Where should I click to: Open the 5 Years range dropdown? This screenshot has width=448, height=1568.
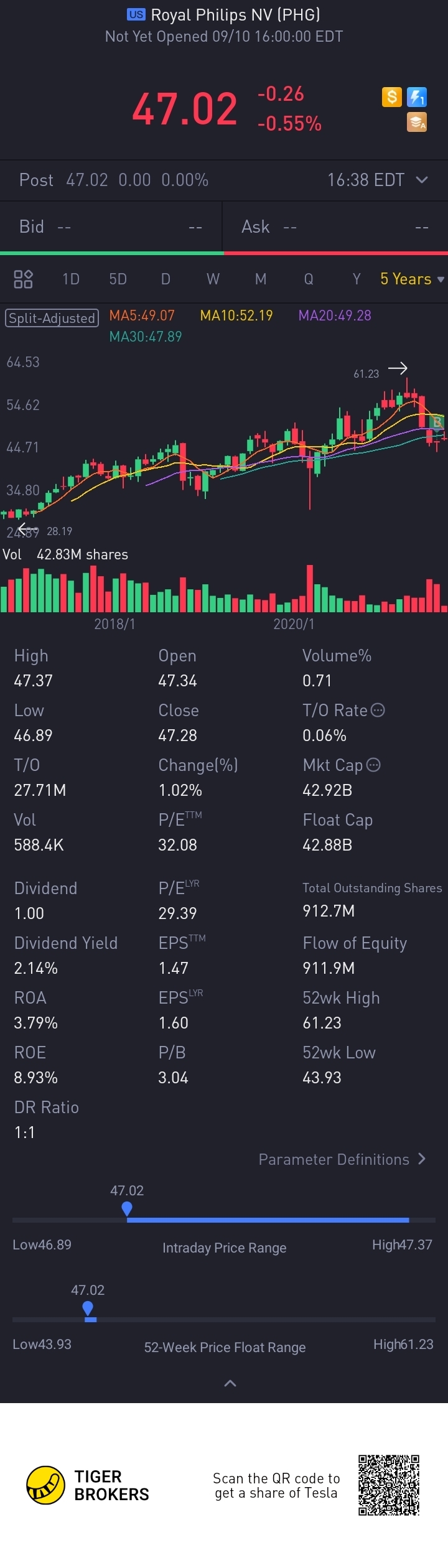(412, 279)
